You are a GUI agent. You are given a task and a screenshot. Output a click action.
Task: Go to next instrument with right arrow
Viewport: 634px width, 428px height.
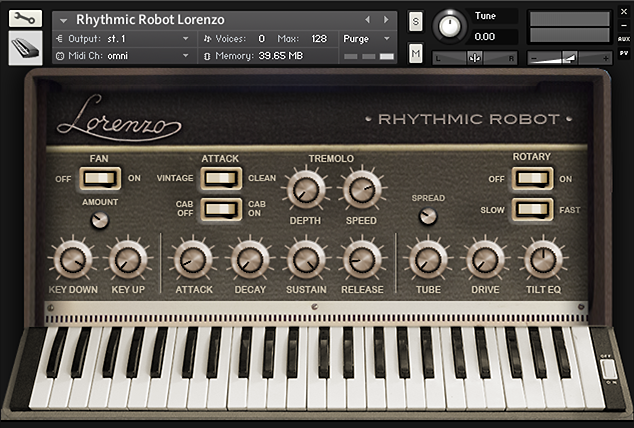[386, 19]
